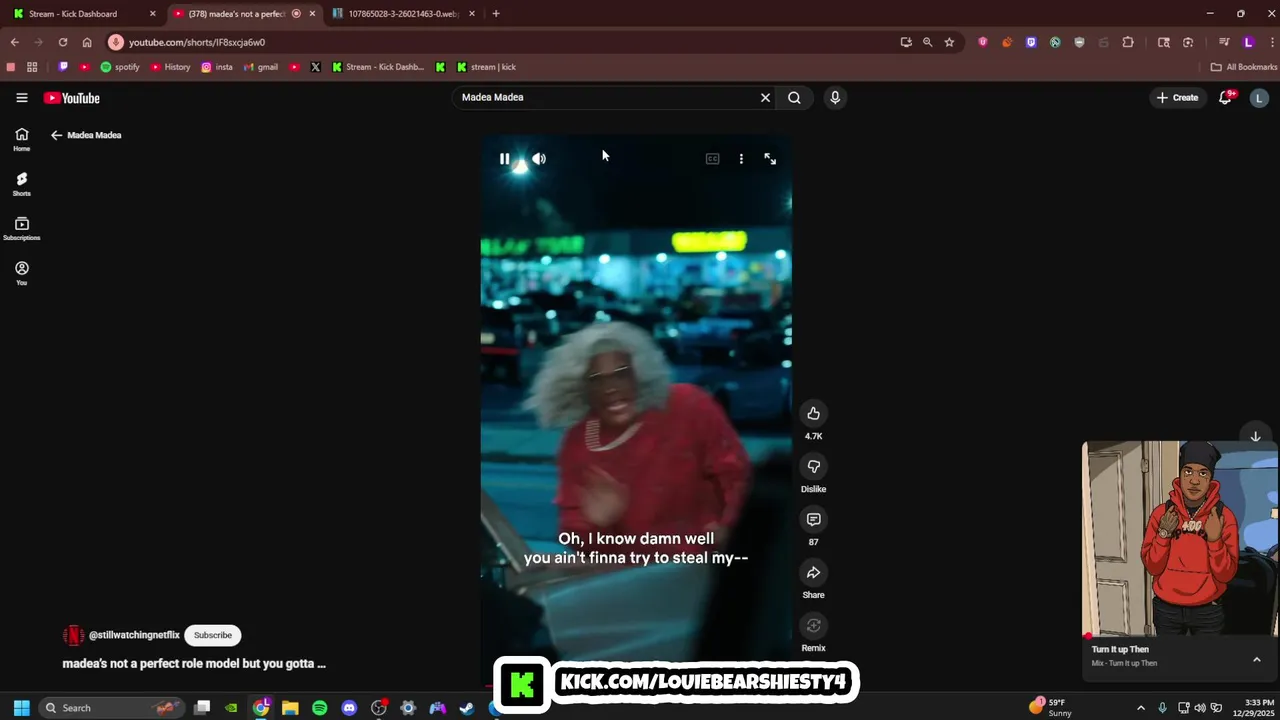Go back in browser history
The width and height of the screenshot is (1280, 720).
tap(14, 42)
